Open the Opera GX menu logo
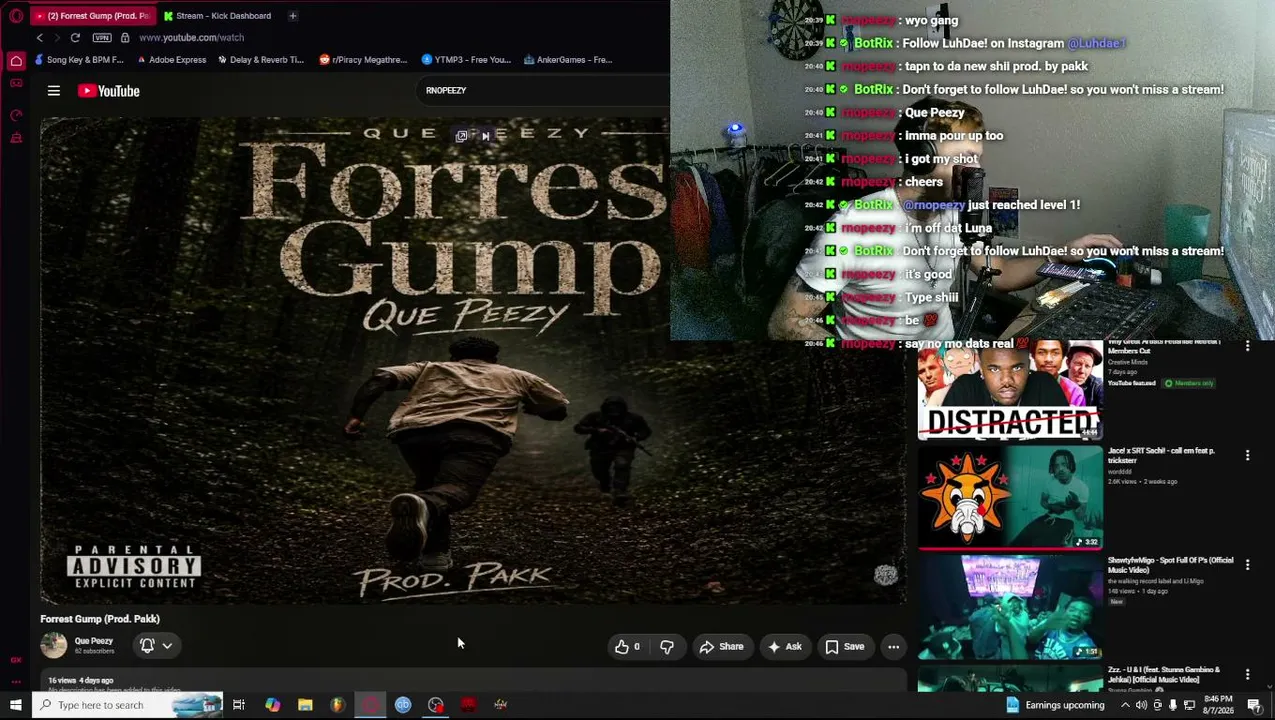The image size is (1275, 720). (x=16, y=16)
